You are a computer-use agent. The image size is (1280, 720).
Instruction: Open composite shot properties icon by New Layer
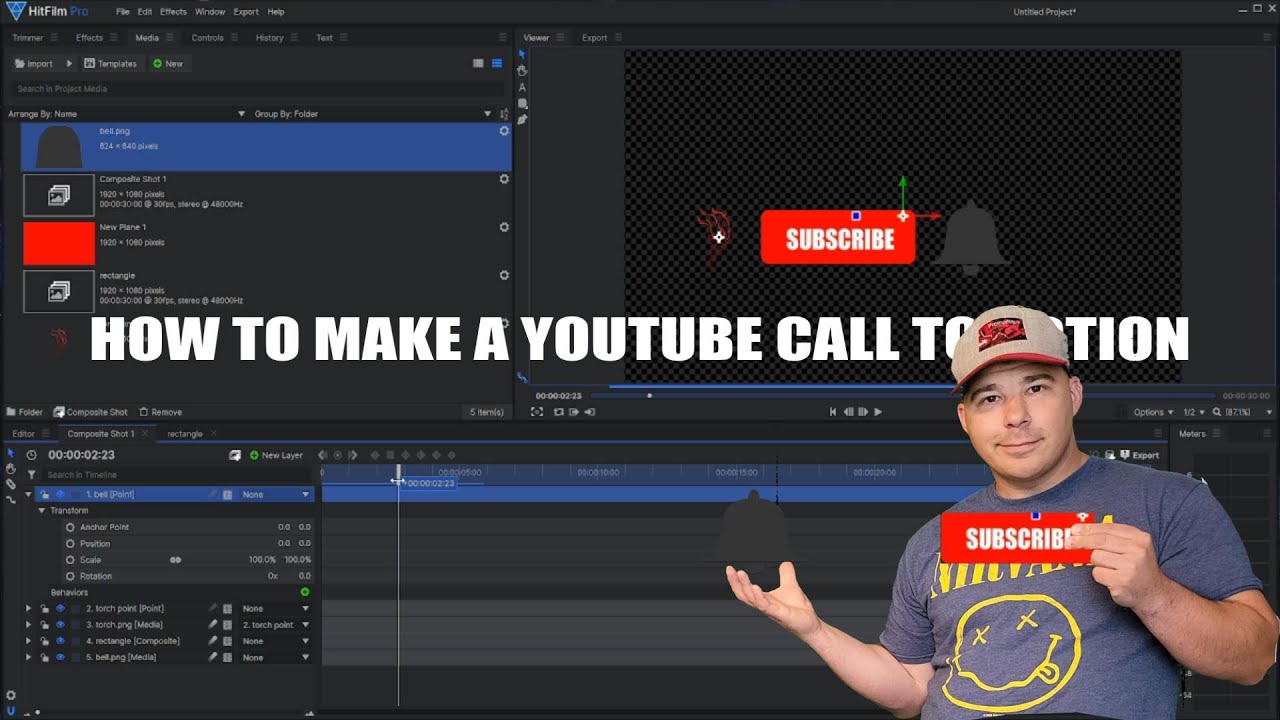[x=235, y=455]
